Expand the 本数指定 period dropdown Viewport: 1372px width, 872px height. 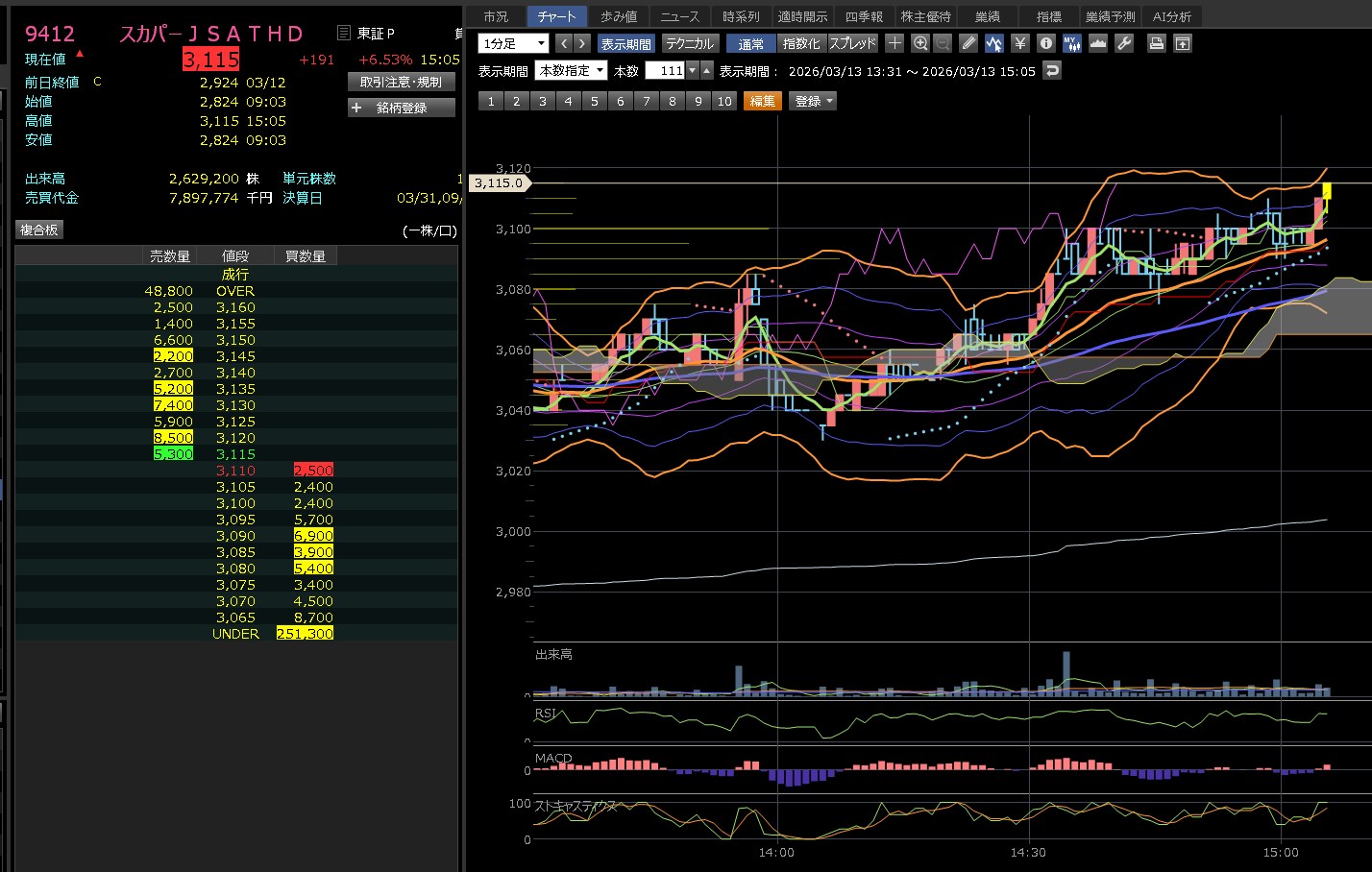click(x=571, y=71)
